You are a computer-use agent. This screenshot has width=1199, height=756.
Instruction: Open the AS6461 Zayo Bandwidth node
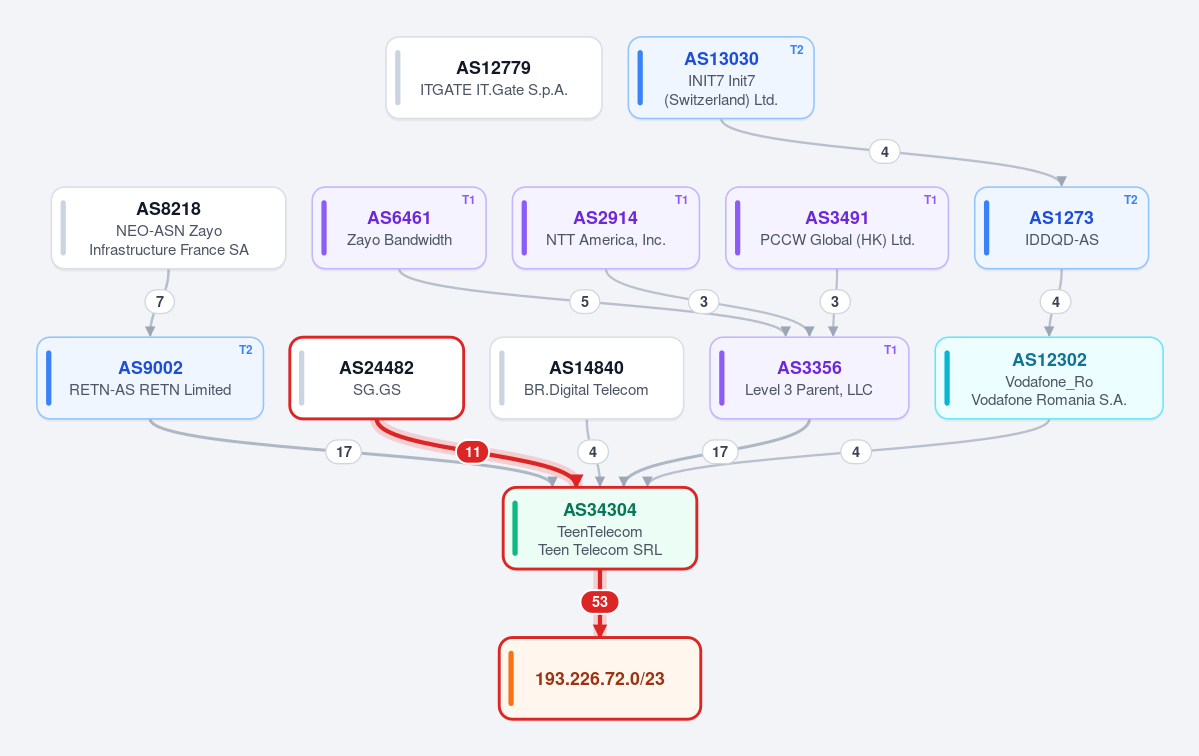[399, 228]
